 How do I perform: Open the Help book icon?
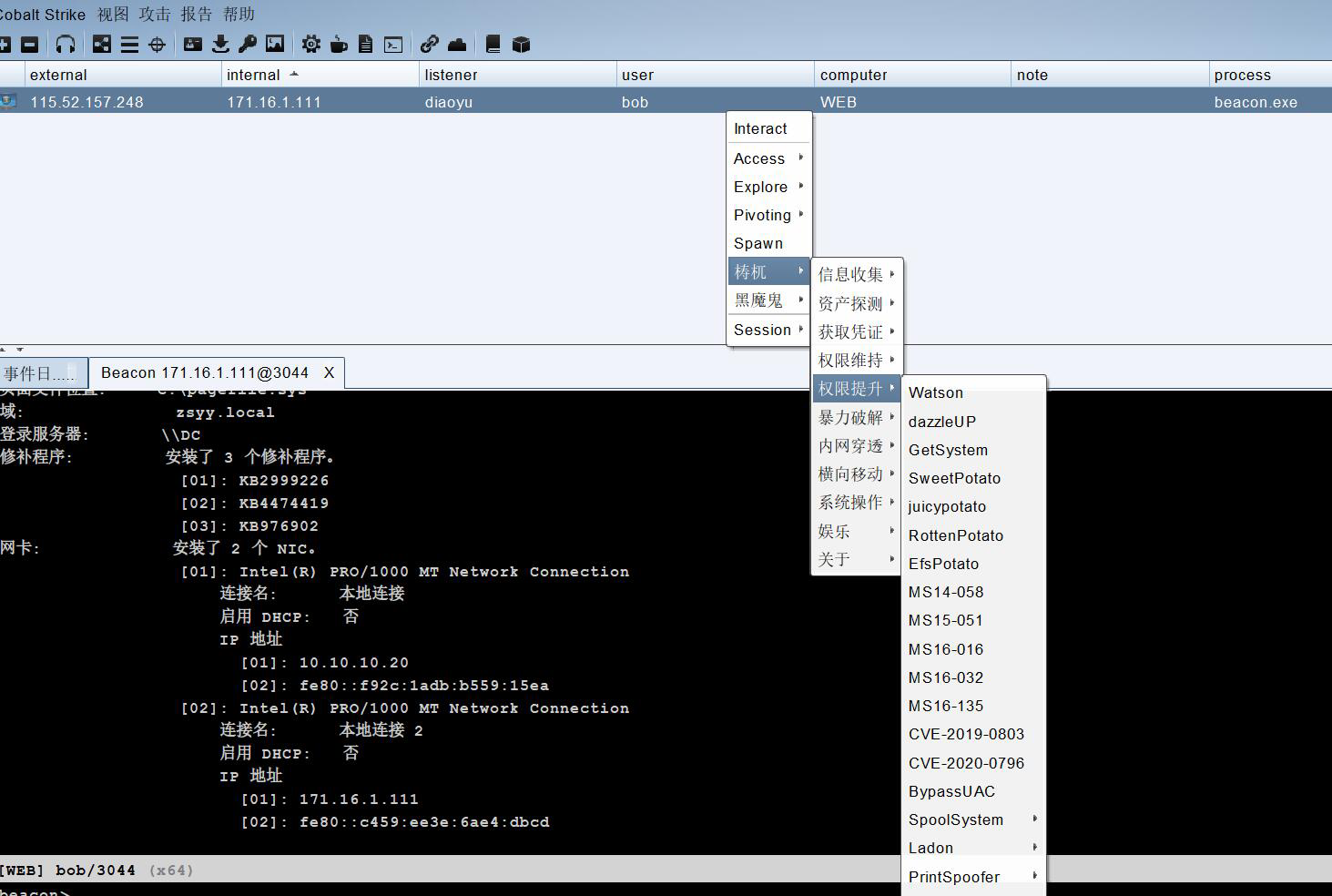click(493, 44)
